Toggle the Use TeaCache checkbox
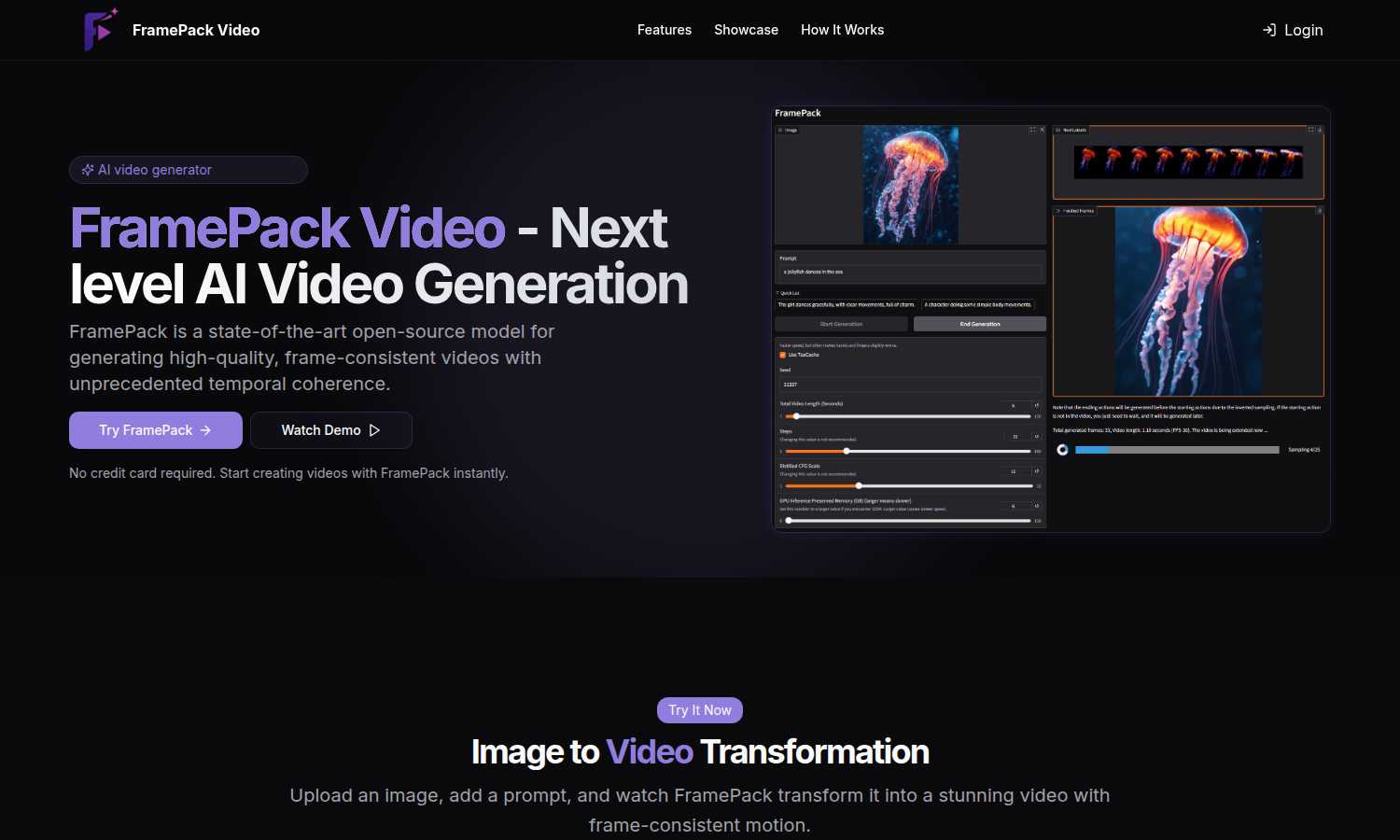1400x840 pixels. (782, 355)
